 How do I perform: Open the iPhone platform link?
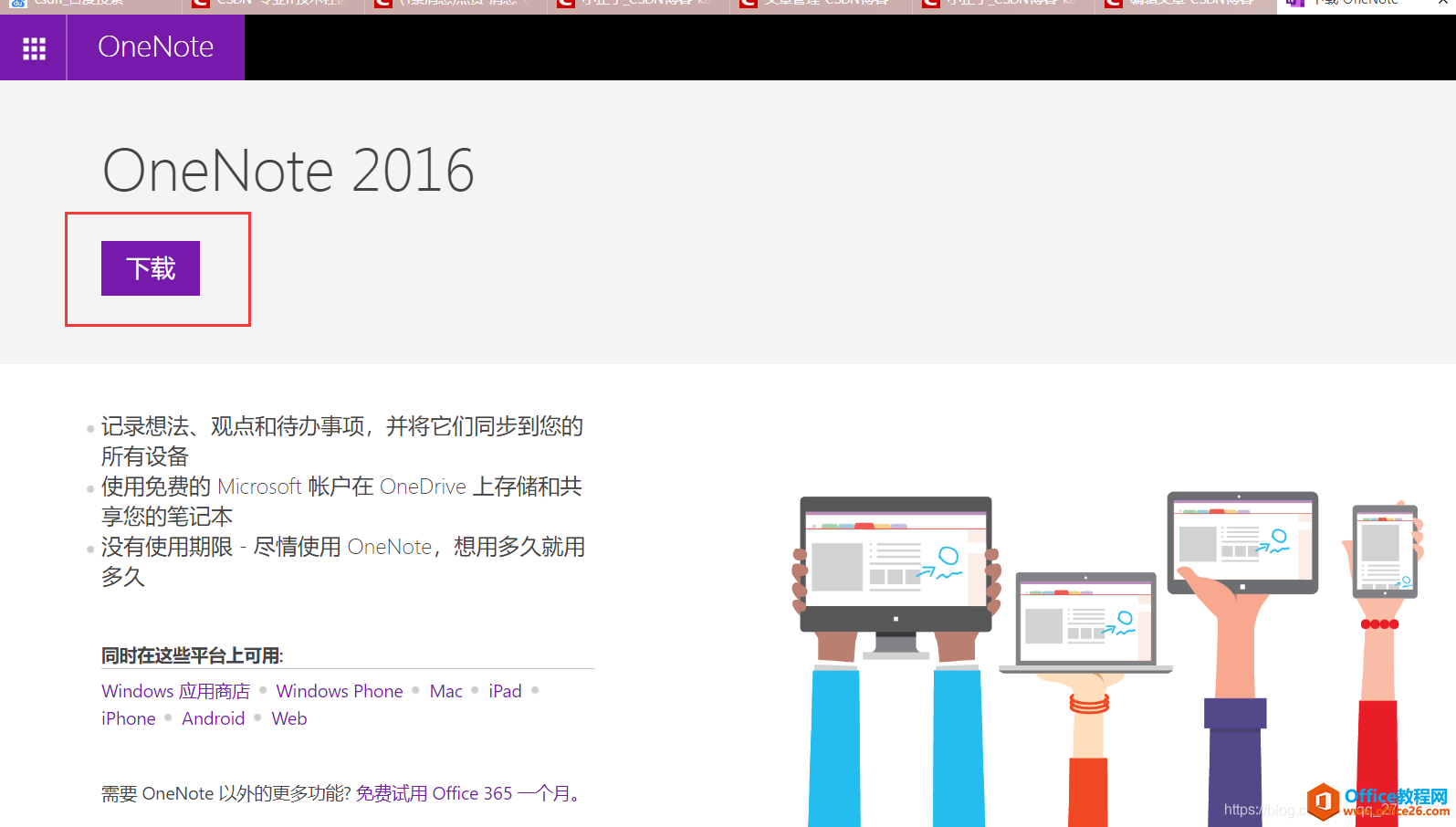129,718
